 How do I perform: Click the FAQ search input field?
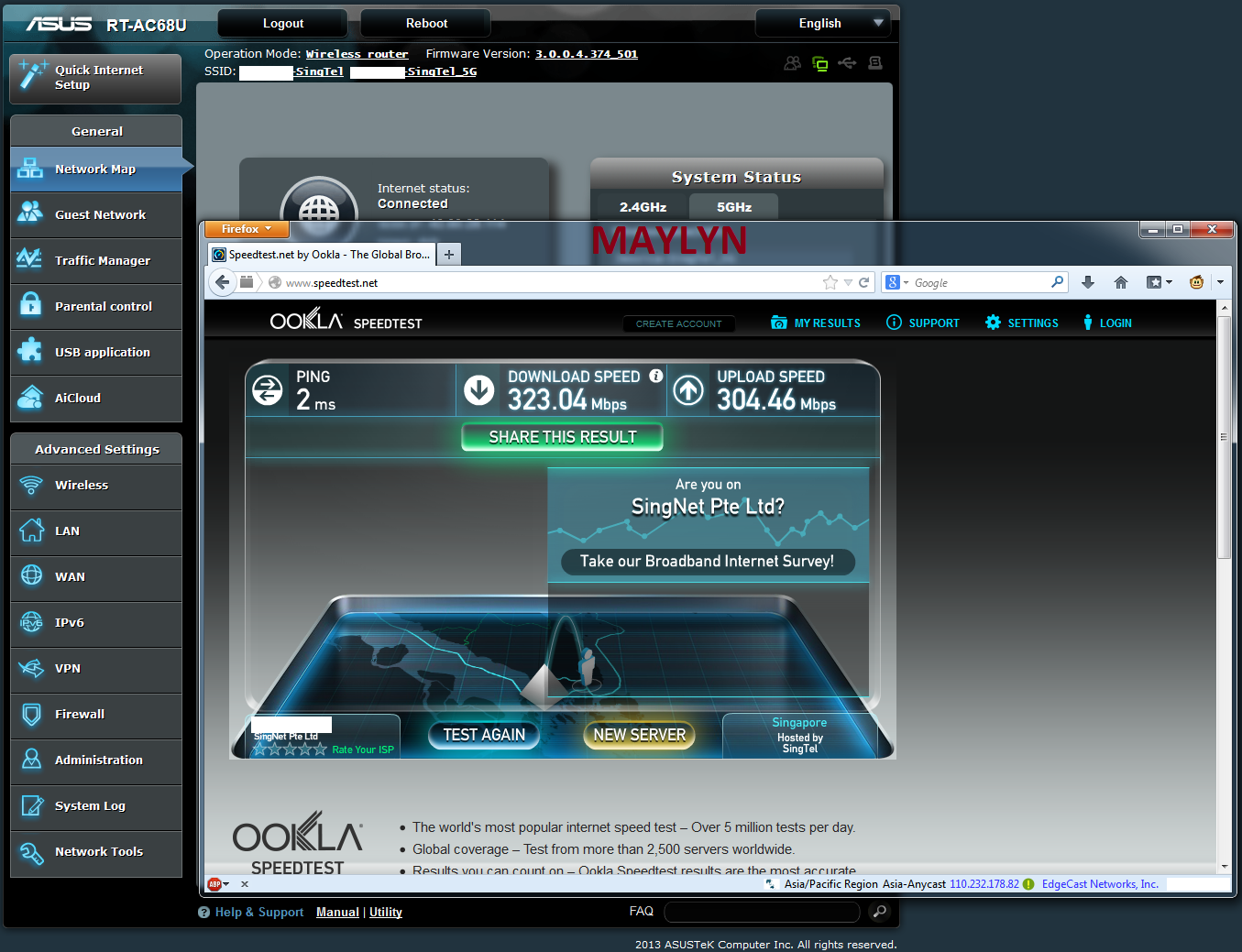[x=761, y=912]
